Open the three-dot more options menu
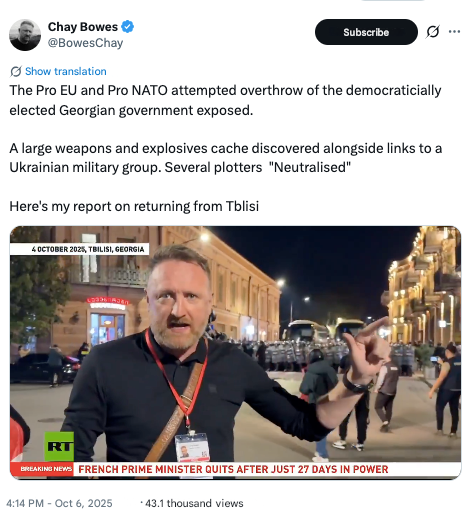The width and height of the screenshot is (473, 515). tap(454, 32)
